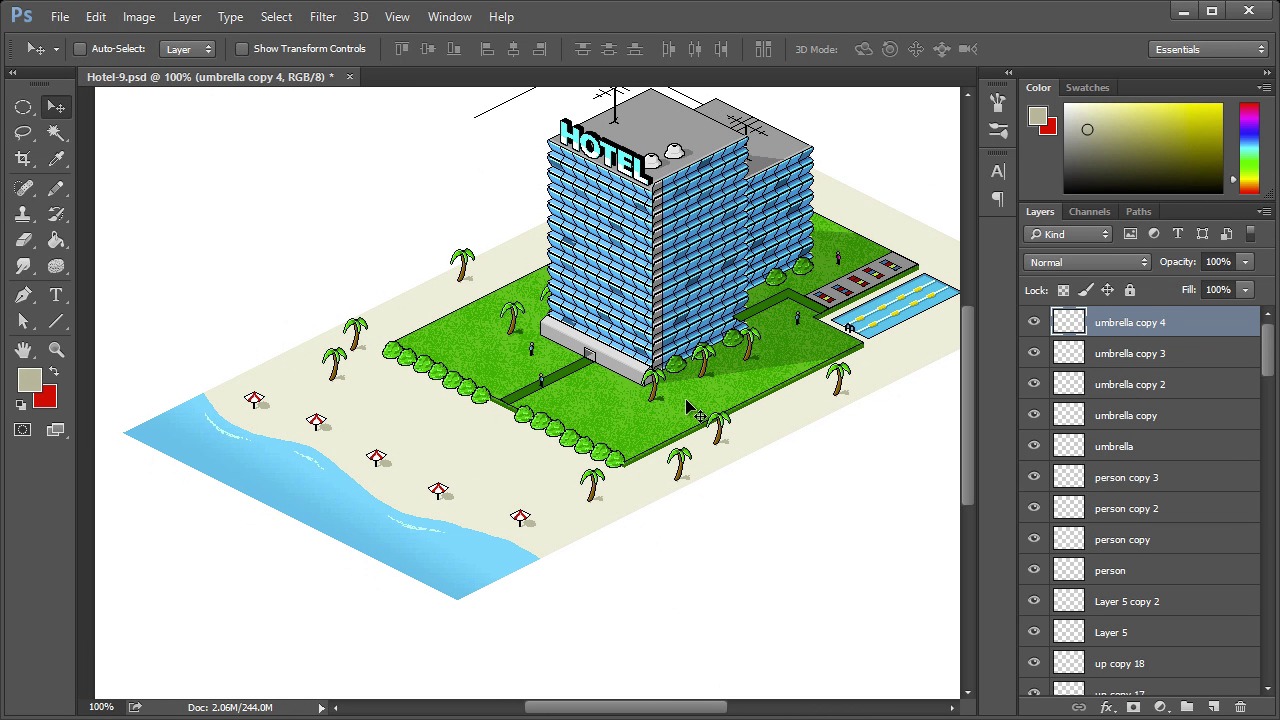Select the Pen tool
Screen dimensions: 1280x720
[23, 295]
